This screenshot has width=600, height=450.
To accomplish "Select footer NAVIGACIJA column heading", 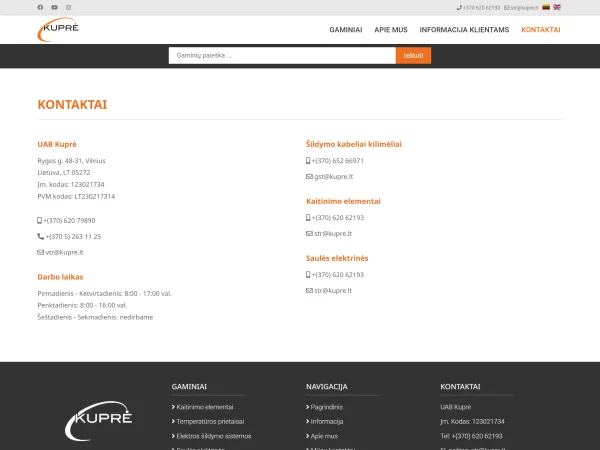I will click(326, 387).
